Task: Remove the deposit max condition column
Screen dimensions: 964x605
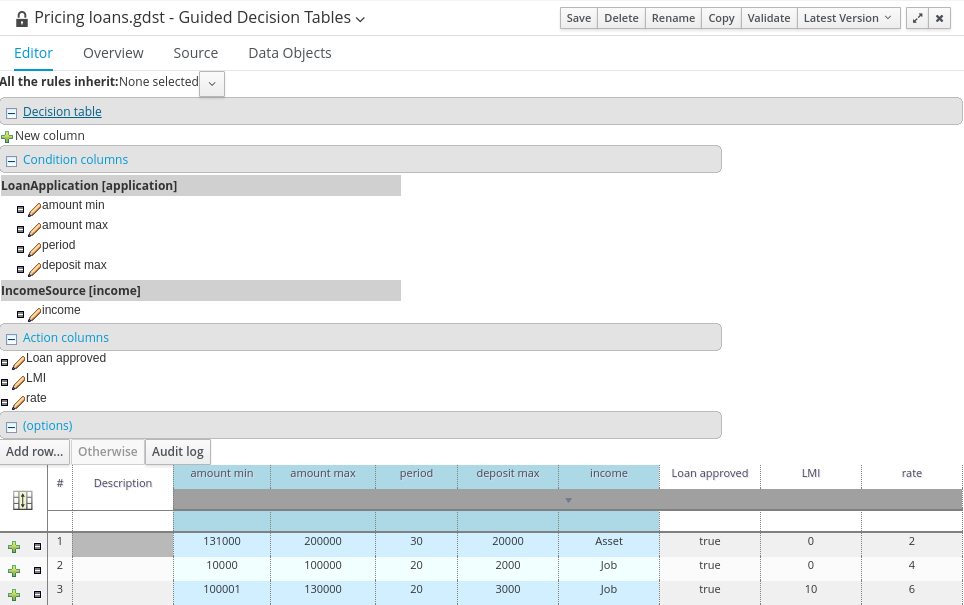Action: [x=20, y=269]
